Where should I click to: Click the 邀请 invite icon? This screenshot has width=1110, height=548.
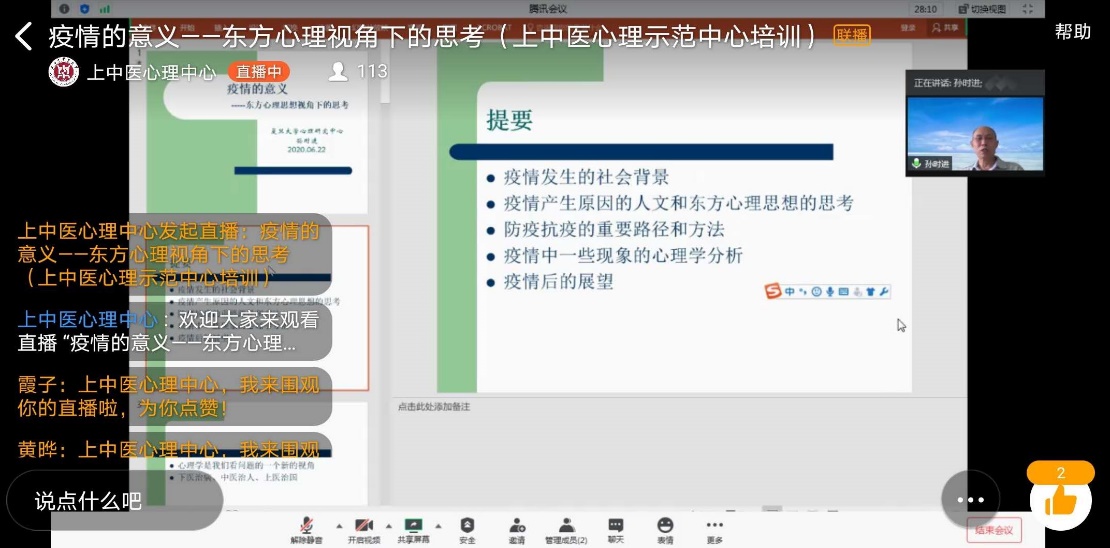pos(517,529)
